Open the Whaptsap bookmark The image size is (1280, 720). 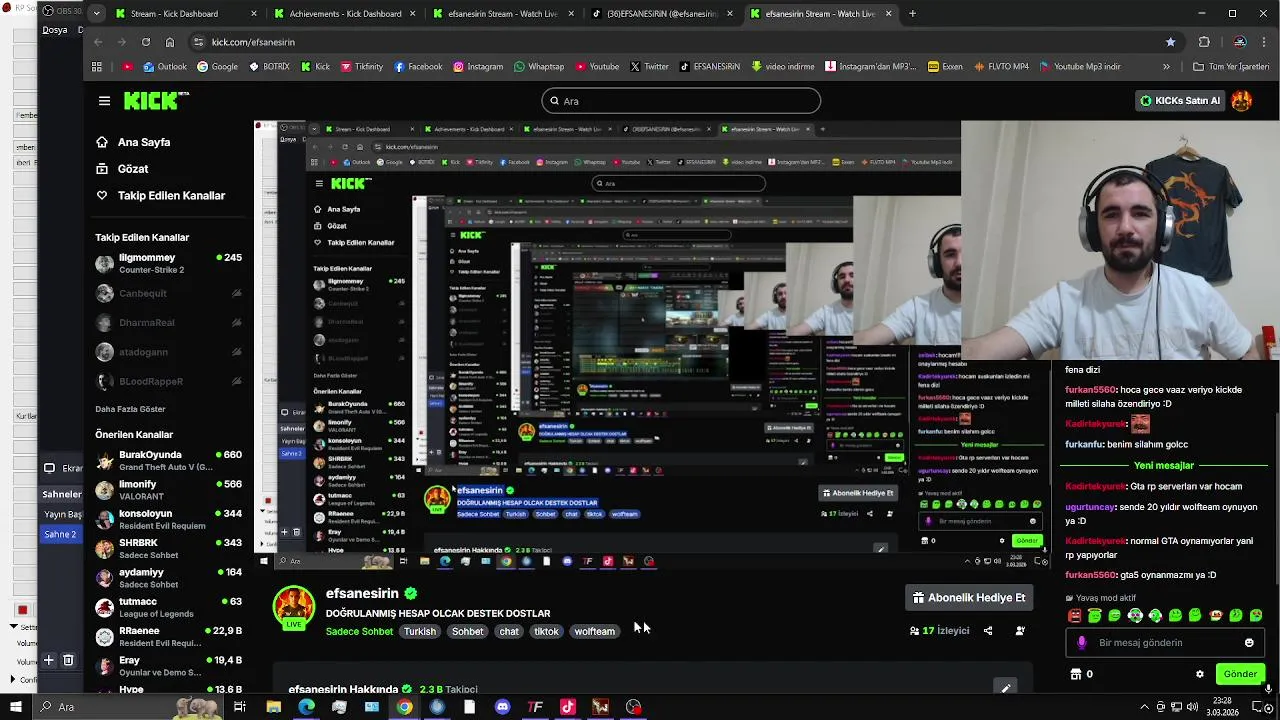(538, 67)
